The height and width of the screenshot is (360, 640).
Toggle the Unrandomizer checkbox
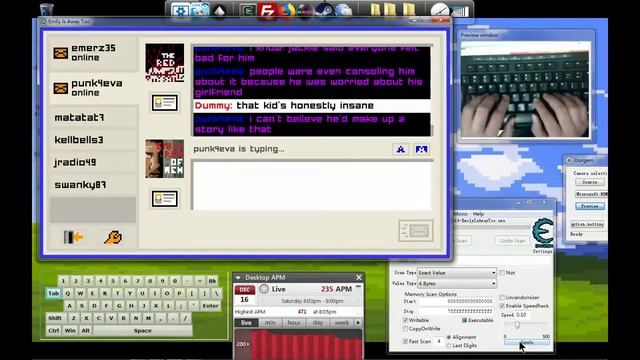coord(502,298)
